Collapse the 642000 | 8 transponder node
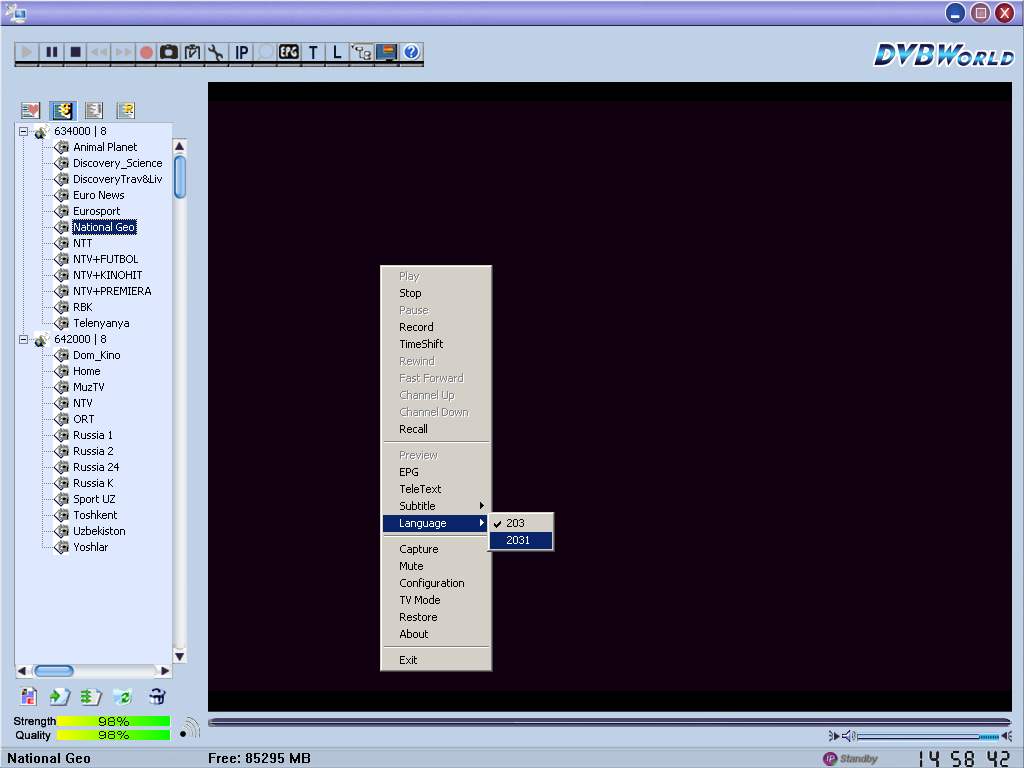The image size is (1024, 768). tap(23, 339)
